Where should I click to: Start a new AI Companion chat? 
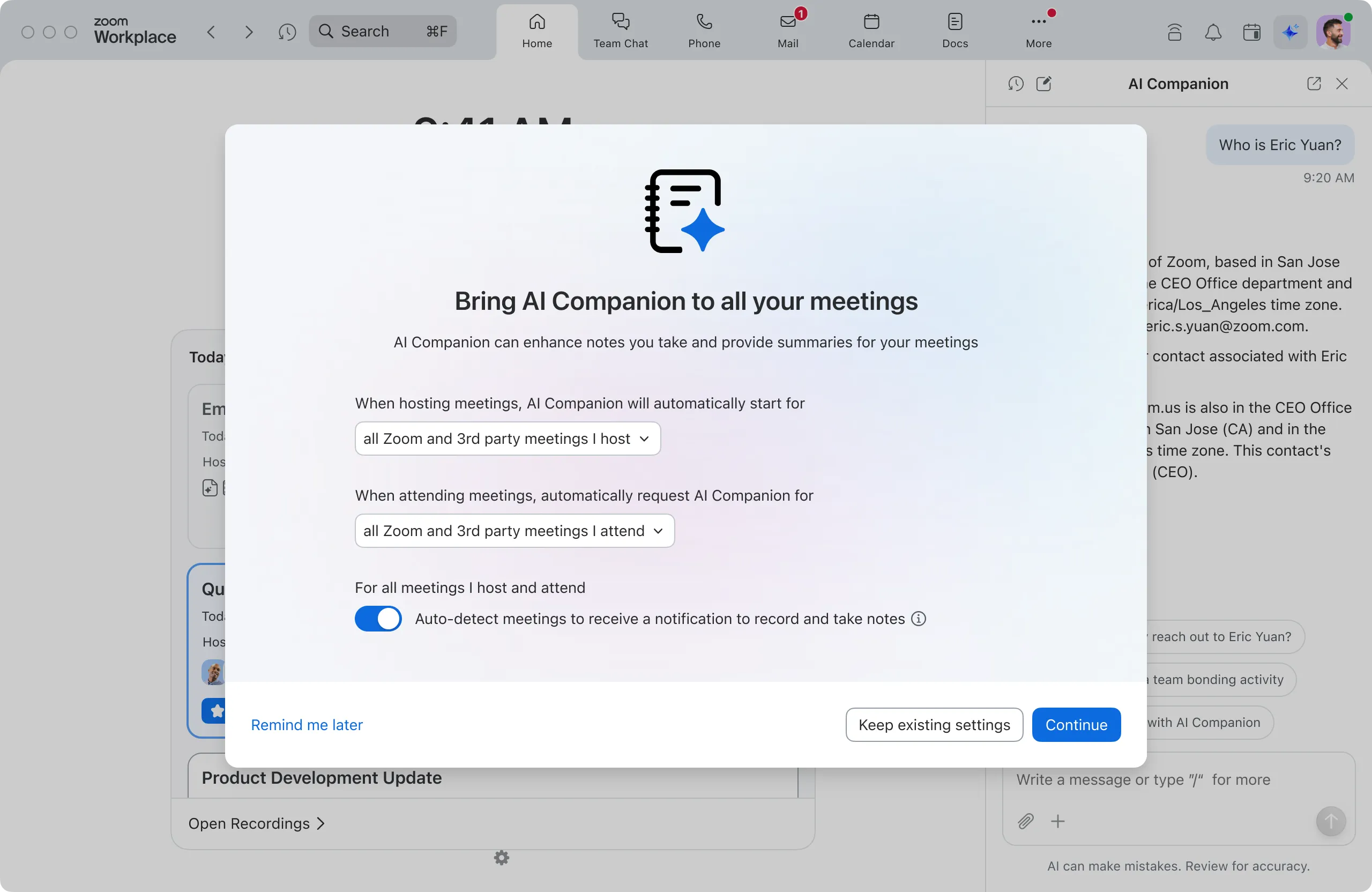[x=1043, y=84]
